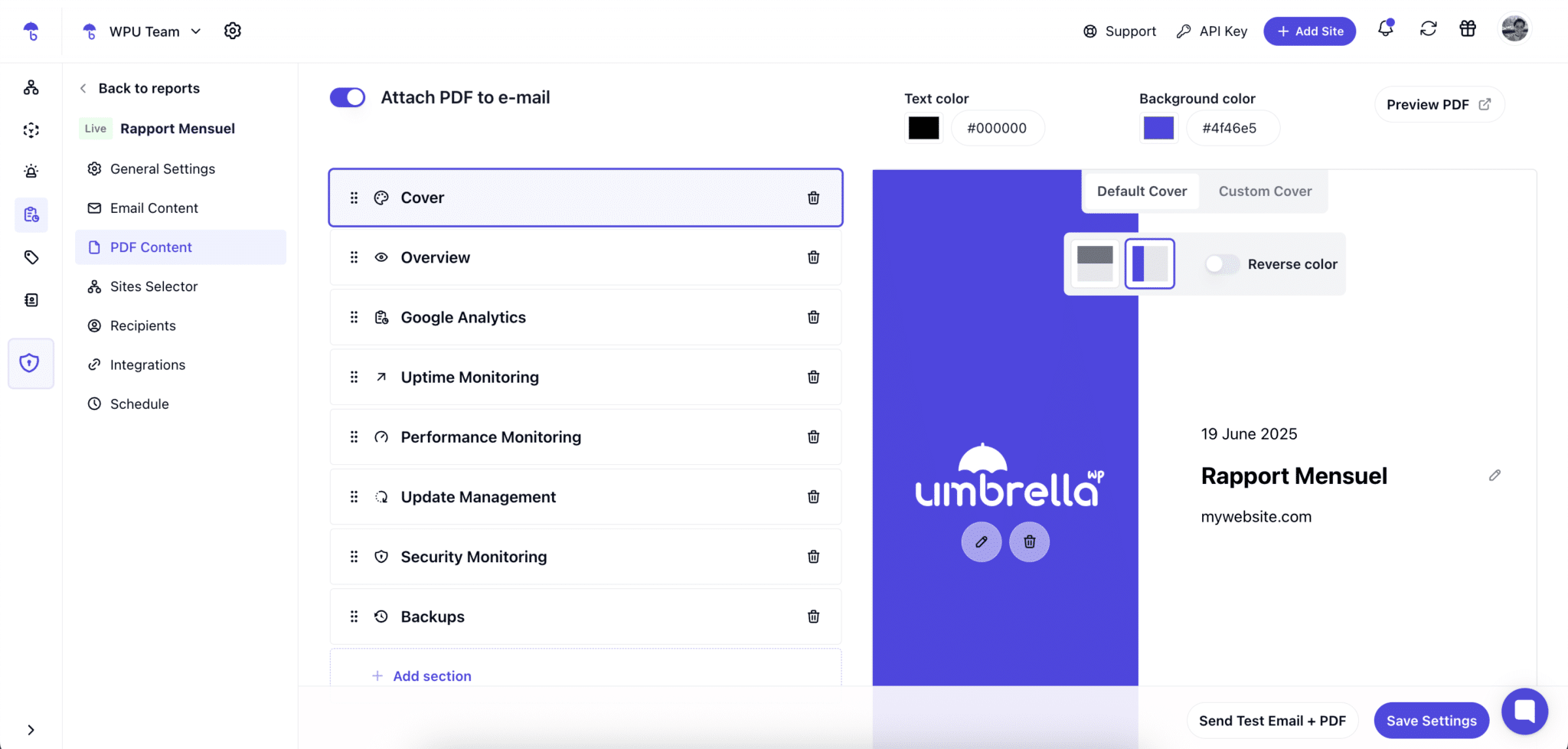Select the Security shield icon in sidebar
The width and height of the screenshot is (1568, 749).
[x=31, y=363]
